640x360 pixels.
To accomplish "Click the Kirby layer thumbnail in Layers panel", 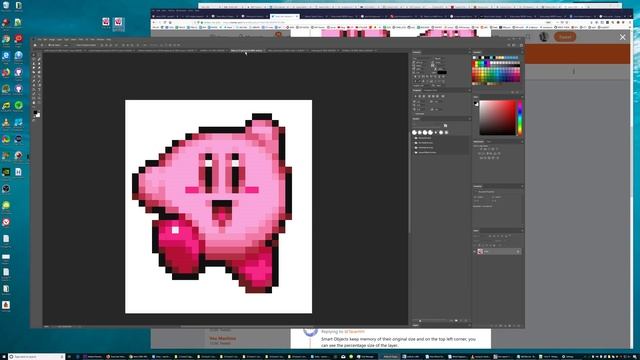I will point(480,251).
